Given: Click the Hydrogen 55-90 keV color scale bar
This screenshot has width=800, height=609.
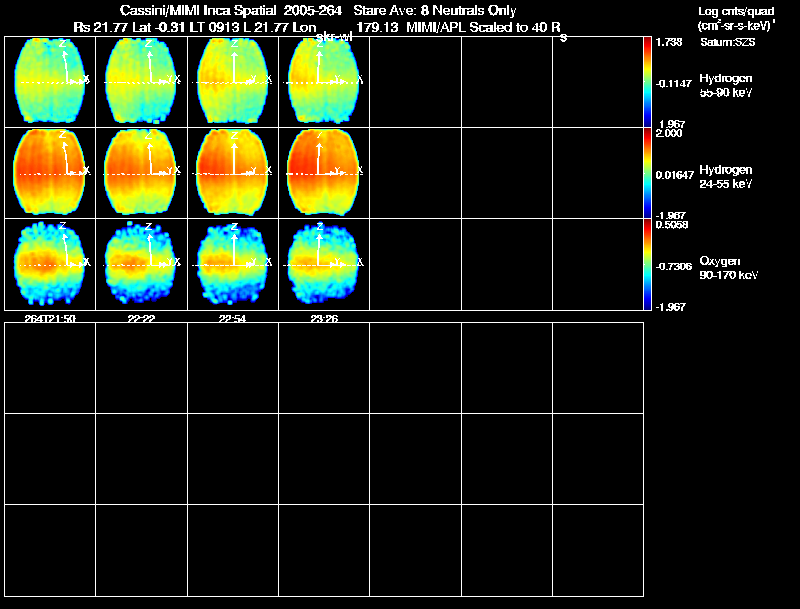Looking at the screenshot, I should pyautogui.click(x=647, y=82).
